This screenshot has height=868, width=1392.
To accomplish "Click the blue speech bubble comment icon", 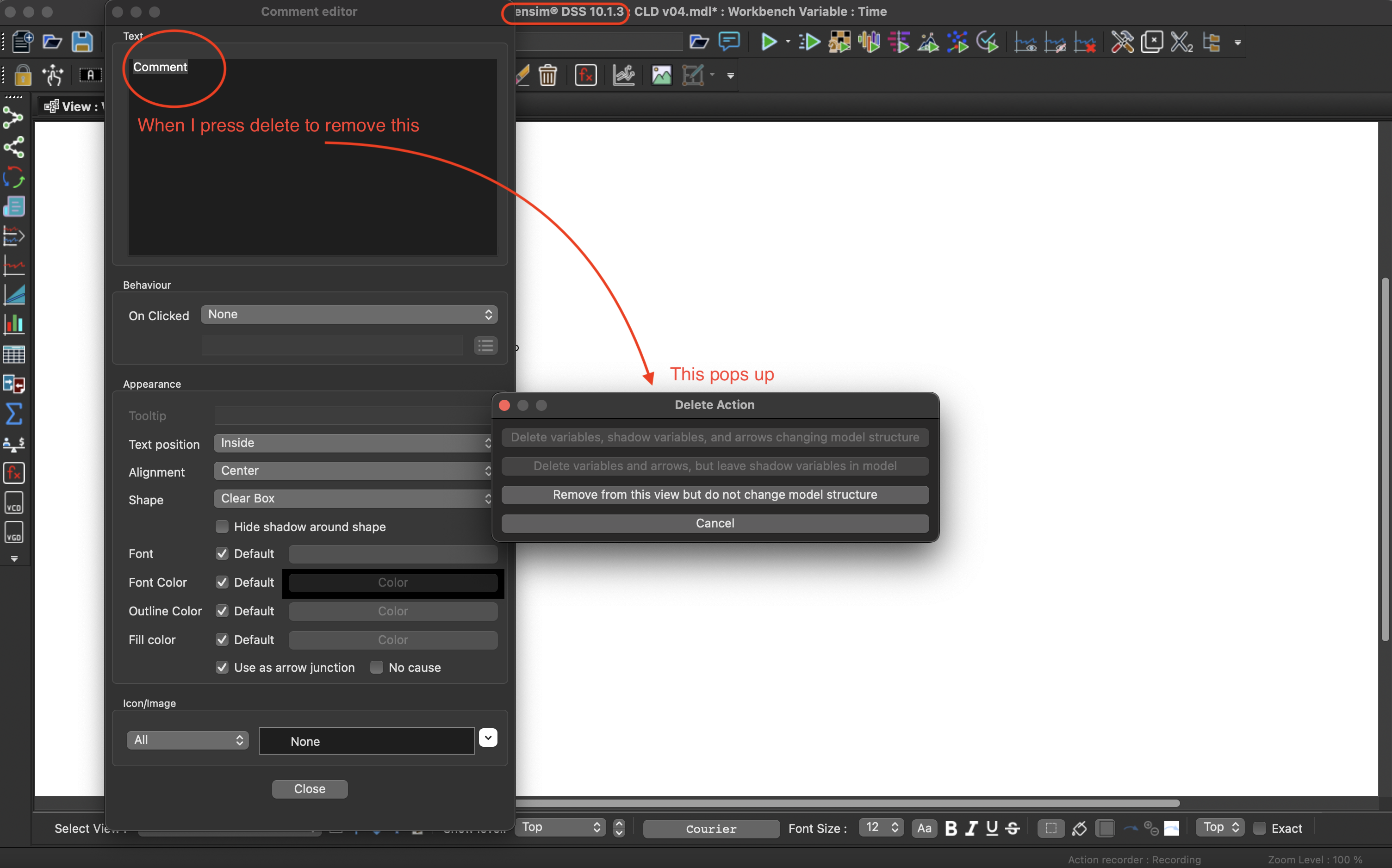I will click(x=729, y=41).
